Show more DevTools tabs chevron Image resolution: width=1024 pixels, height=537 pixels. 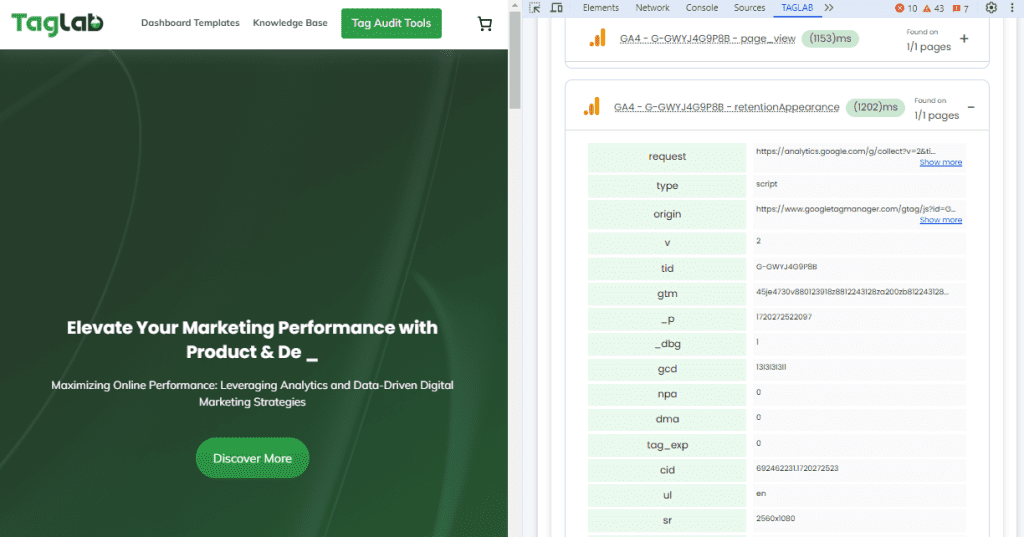[829, 8]
